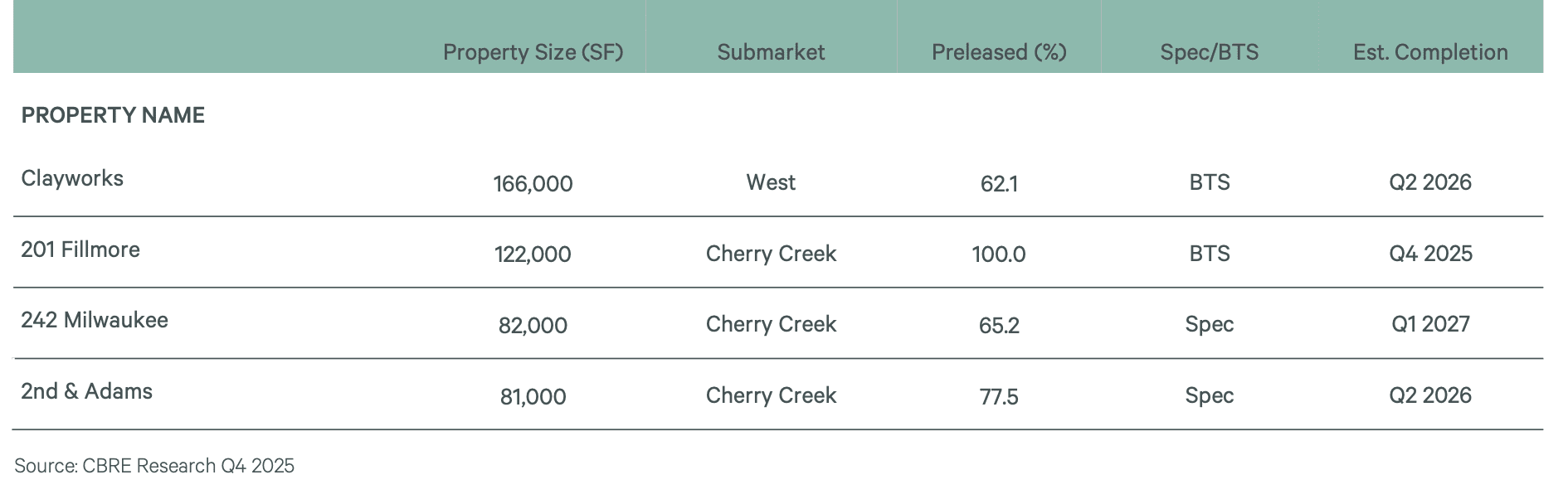Click the 2nd & Adams property name
The width and height of the screenshot is (1568, 499).
(x=87, y=391)
